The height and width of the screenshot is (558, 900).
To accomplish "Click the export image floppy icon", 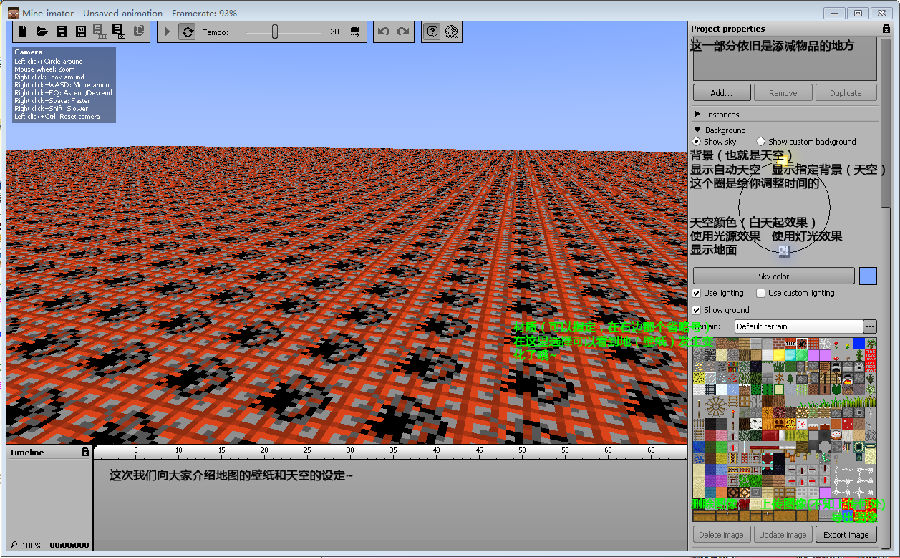I will (118, 32).
